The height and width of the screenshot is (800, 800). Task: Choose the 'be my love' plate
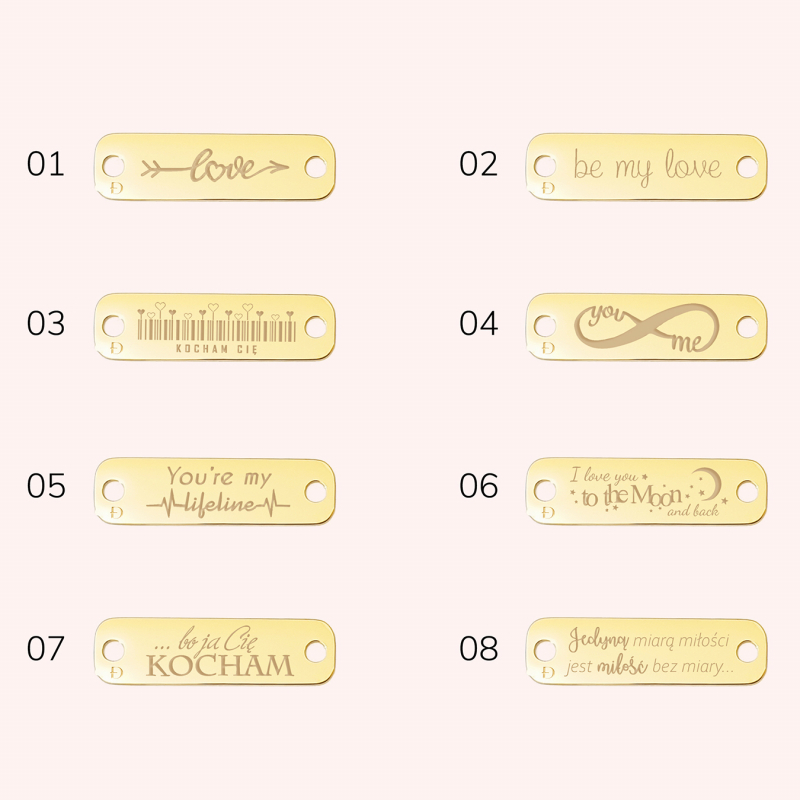click(646, 167)
